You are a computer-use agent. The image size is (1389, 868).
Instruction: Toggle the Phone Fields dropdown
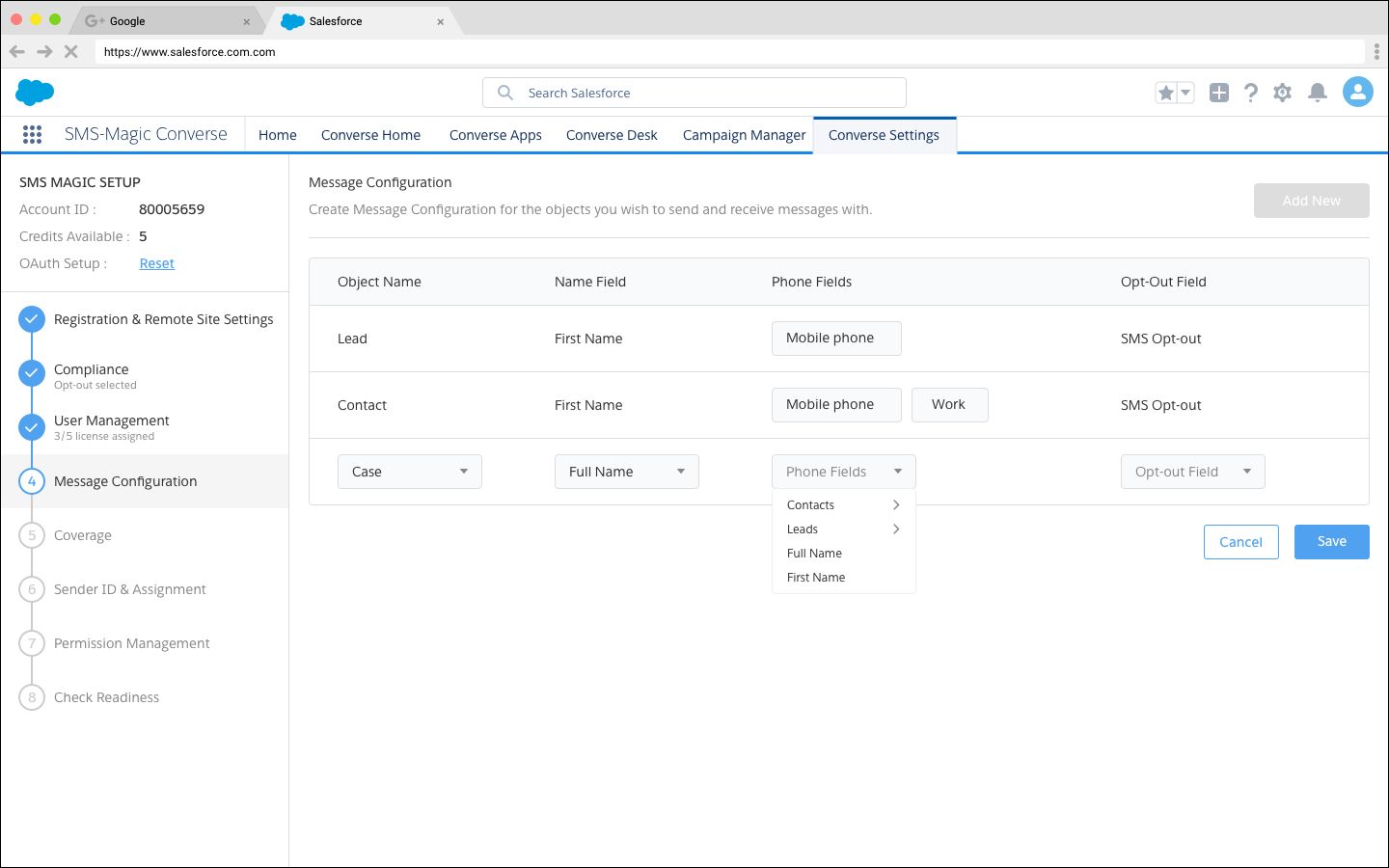pyautogui.click(x=844, y=472)
